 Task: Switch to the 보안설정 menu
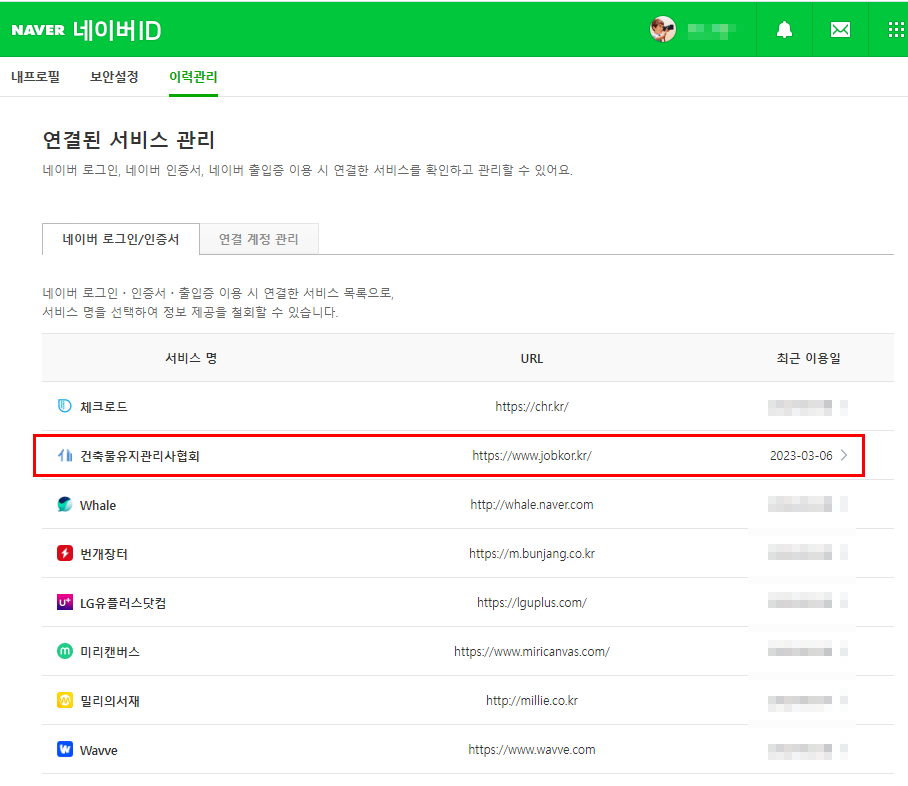[x=114, y=76]
